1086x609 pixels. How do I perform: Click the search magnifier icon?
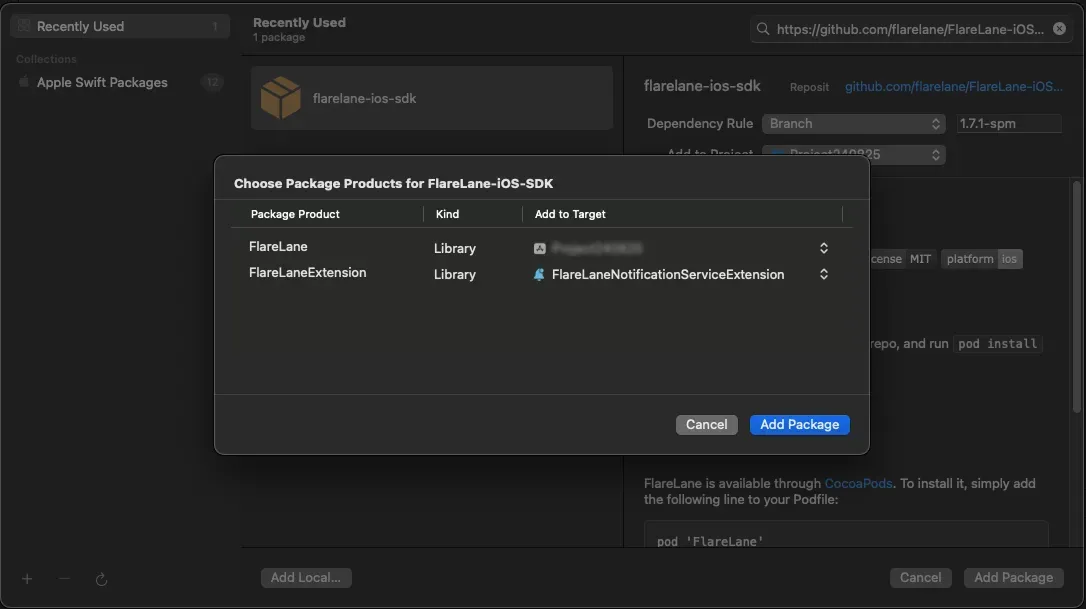pos(763,29)
